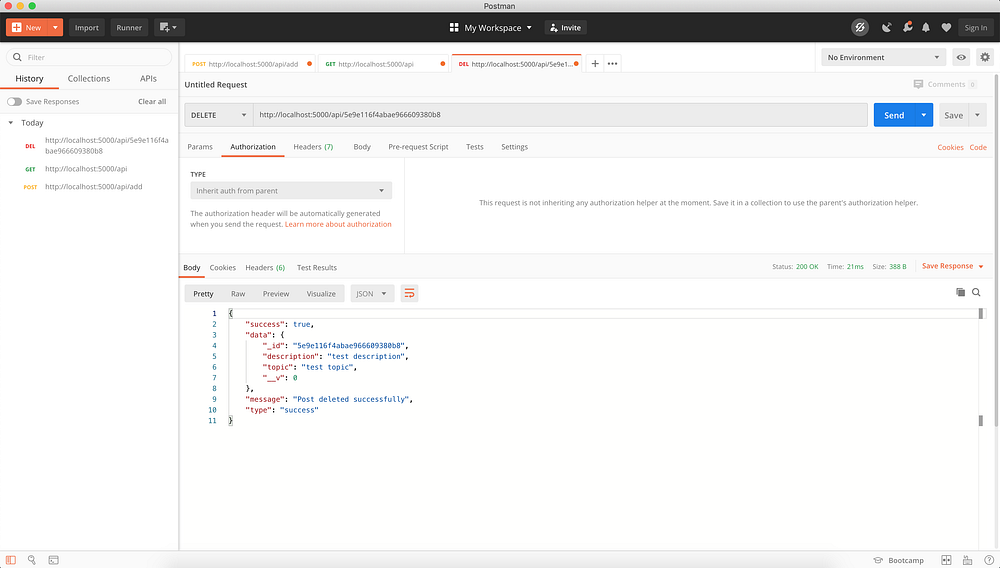Toggle word wrap in response body
The width and height of the screenshot is (1000, 568).
pos(409,293)
